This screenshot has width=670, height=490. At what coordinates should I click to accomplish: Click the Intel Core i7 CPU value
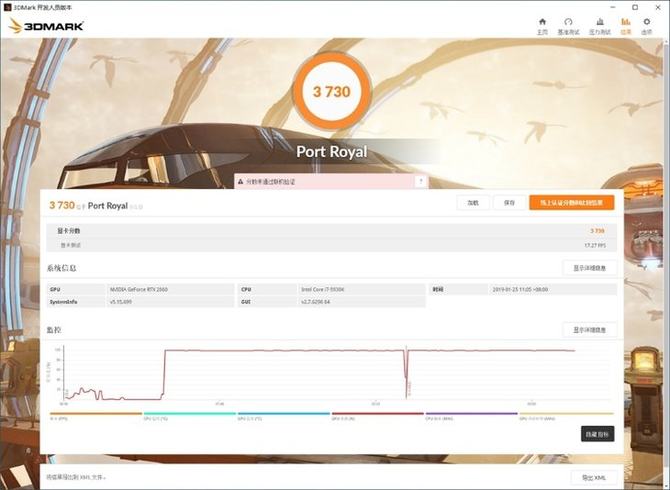click(323, 290)
